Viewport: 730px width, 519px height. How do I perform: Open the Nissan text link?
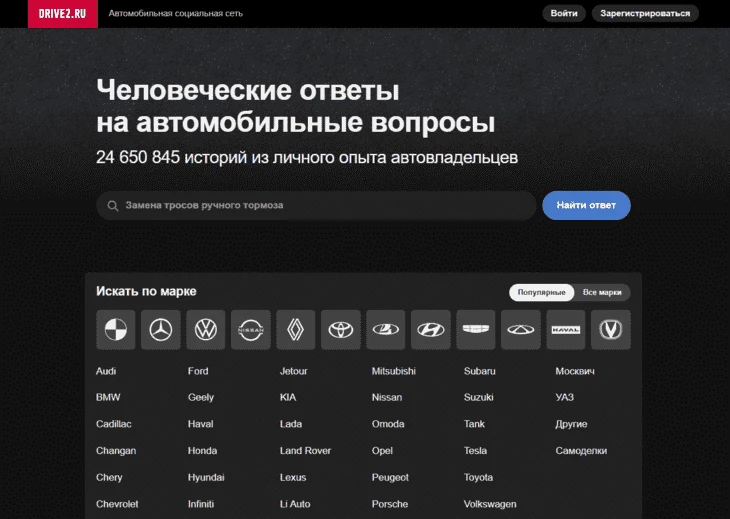(386, 397)
